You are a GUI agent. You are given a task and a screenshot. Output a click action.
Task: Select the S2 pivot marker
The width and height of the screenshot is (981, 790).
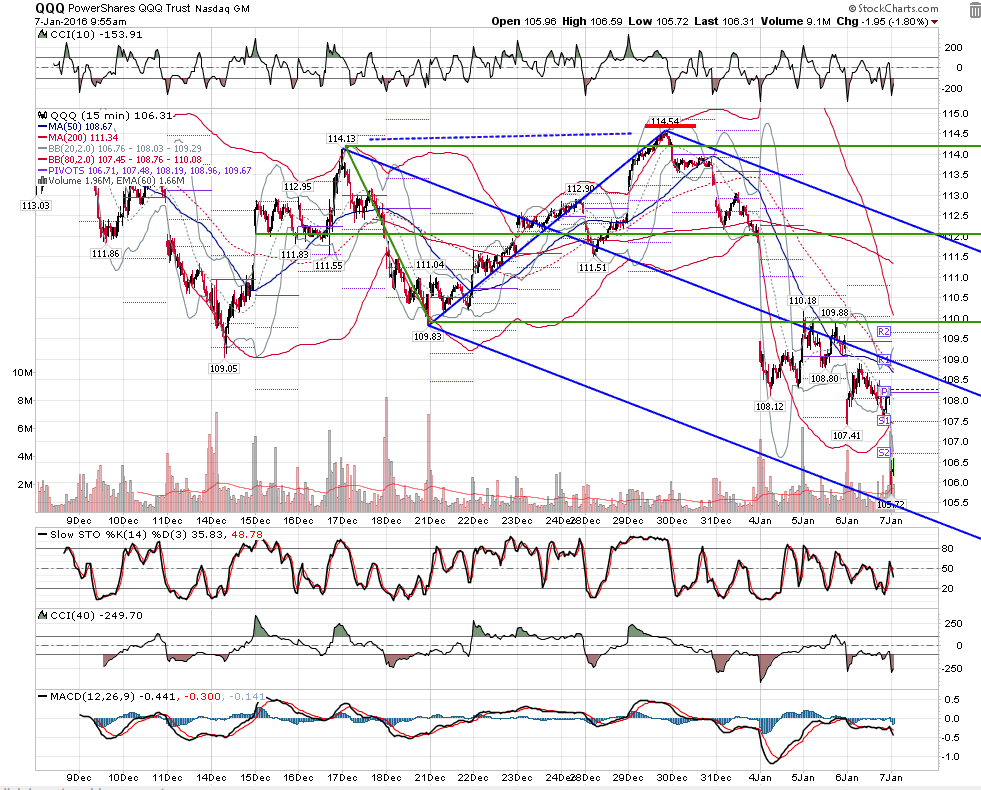(883, 452)
